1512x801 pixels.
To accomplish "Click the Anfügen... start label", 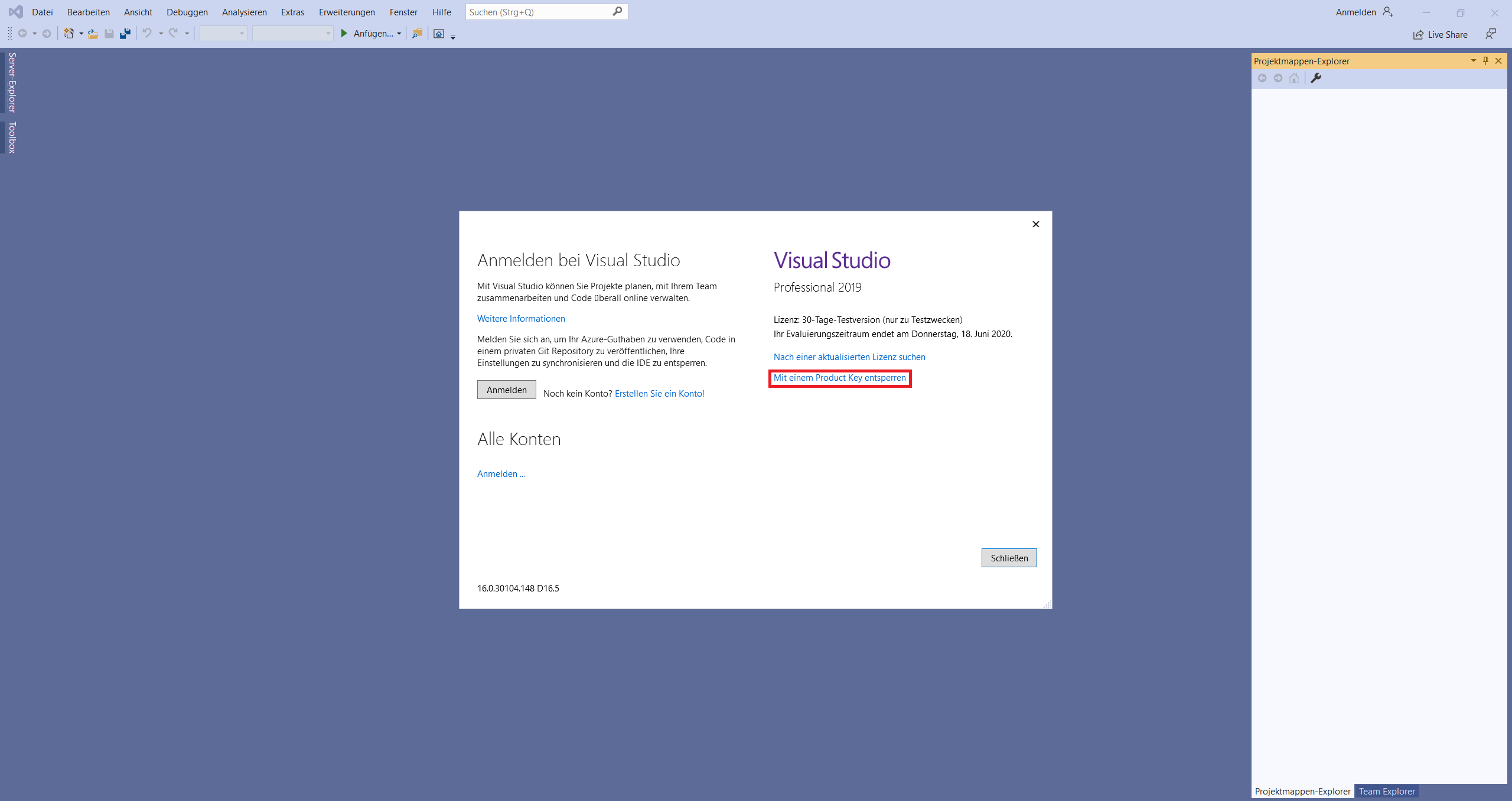I will tap(373, 34).
